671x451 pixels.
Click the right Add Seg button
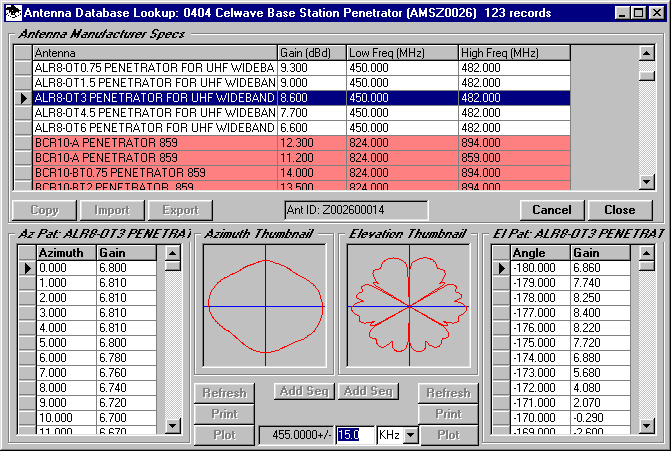[x=368, y=391]
